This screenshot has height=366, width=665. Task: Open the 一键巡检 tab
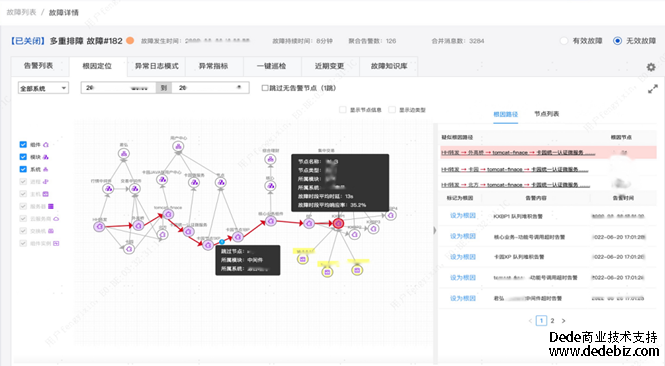(x=271, y=66)
